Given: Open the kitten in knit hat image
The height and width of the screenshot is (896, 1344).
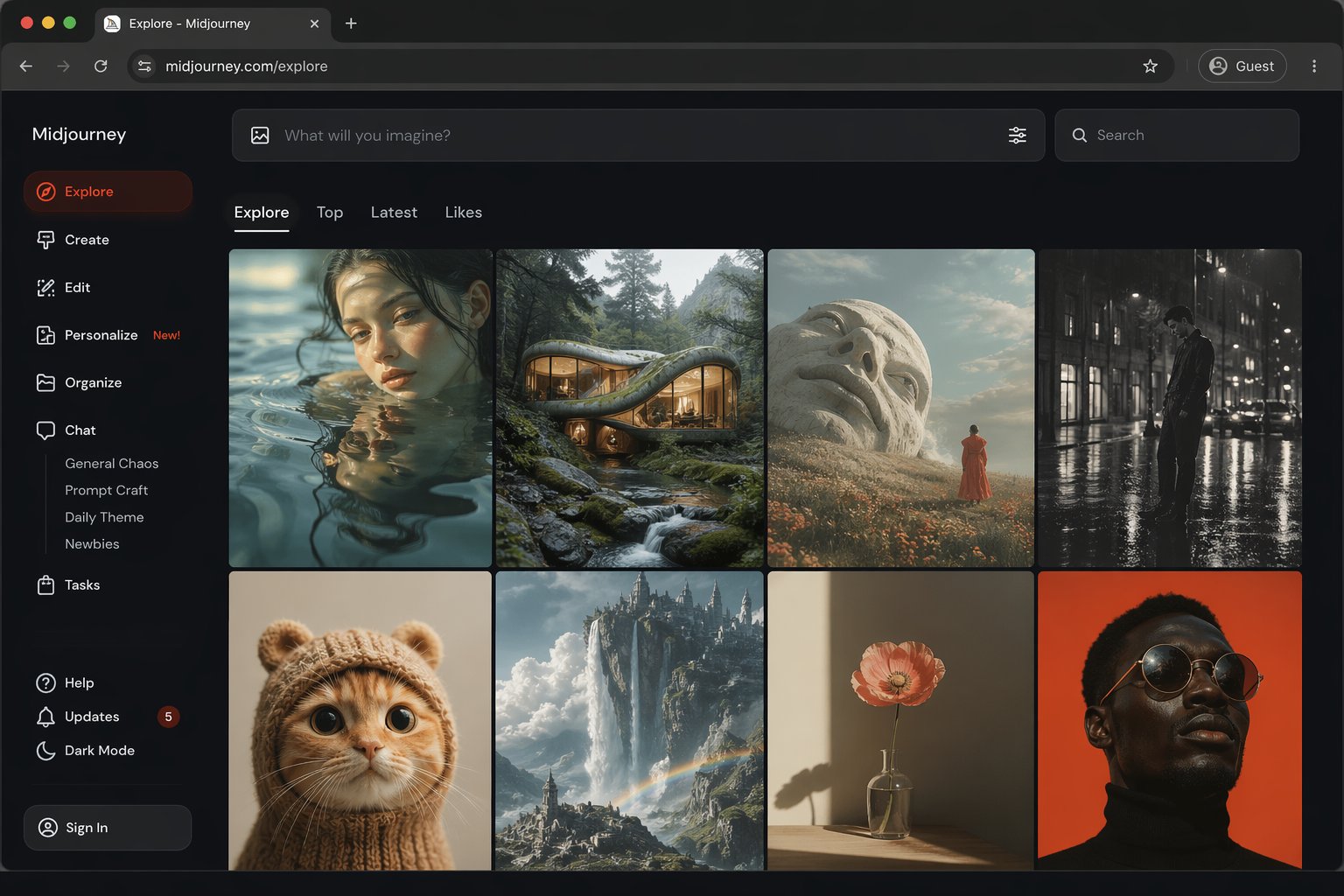Looking at the screenshot, I should (x=360, y=721).
